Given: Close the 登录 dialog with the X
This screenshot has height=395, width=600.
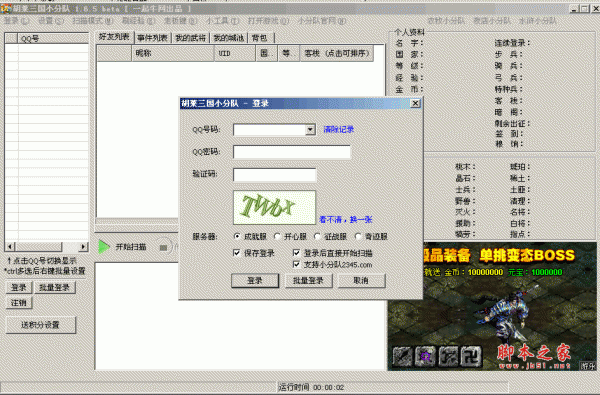Looking at the screenshot, I should tap(415, 103).
